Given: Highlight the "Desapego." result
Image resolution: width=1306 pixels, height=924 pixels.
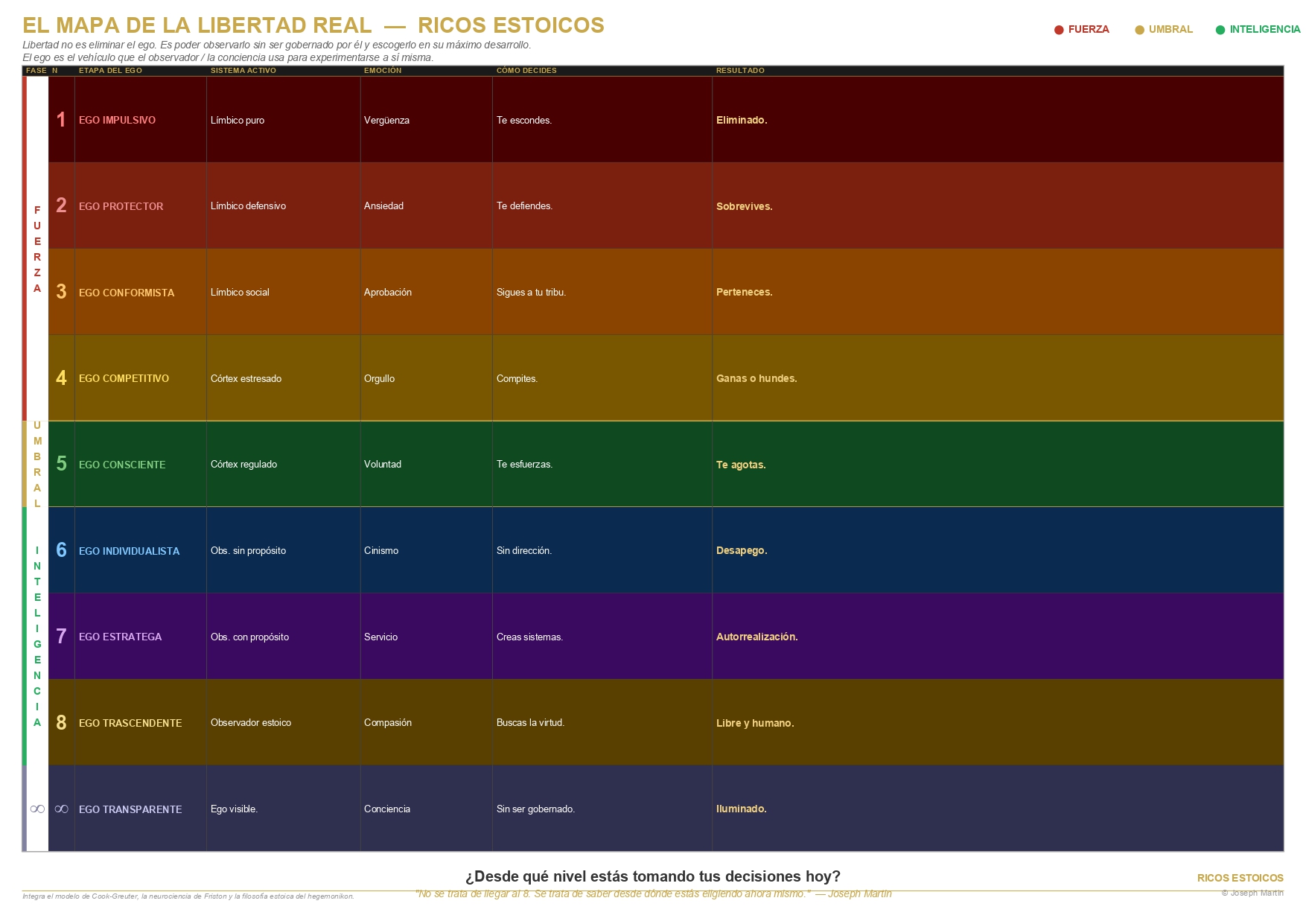Looking at the screenshot, I should tap(742, 550).
